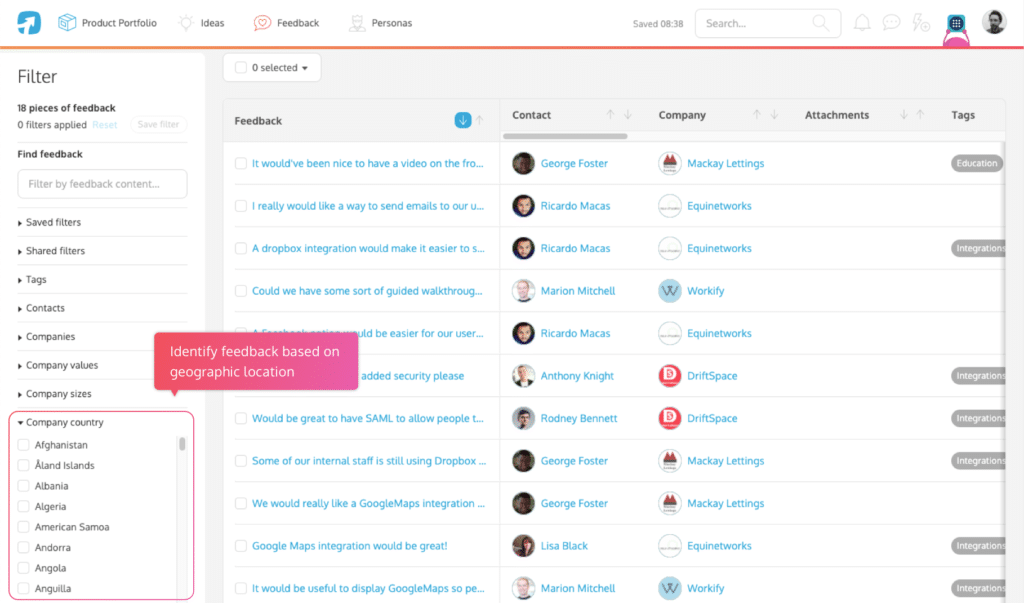The image size is (1024, 603).
Task: Switch to the Personas tab
Action: tap(380, 23)
